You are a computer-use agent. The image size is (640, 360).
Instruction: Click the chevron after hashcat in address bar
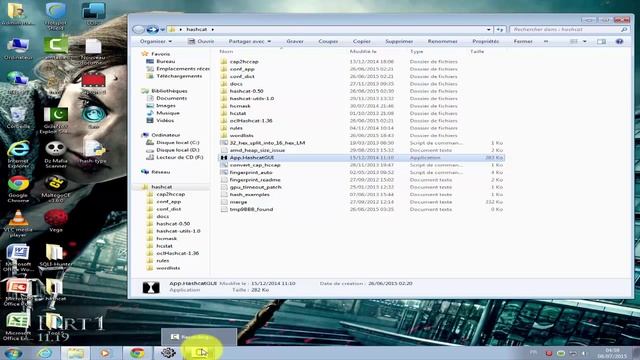(213, 29)
